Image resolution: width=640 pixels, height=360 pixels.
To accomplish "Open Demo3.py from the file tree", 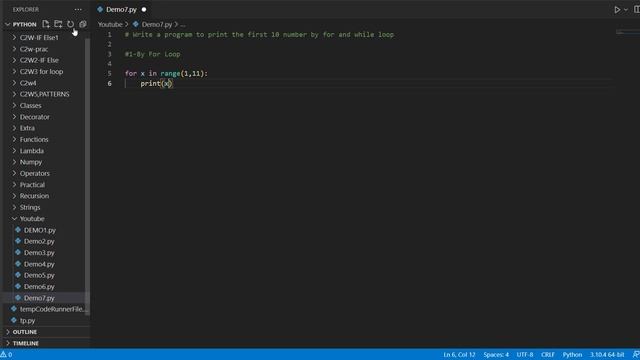I will pyautogui.click(x=39, y=253).
